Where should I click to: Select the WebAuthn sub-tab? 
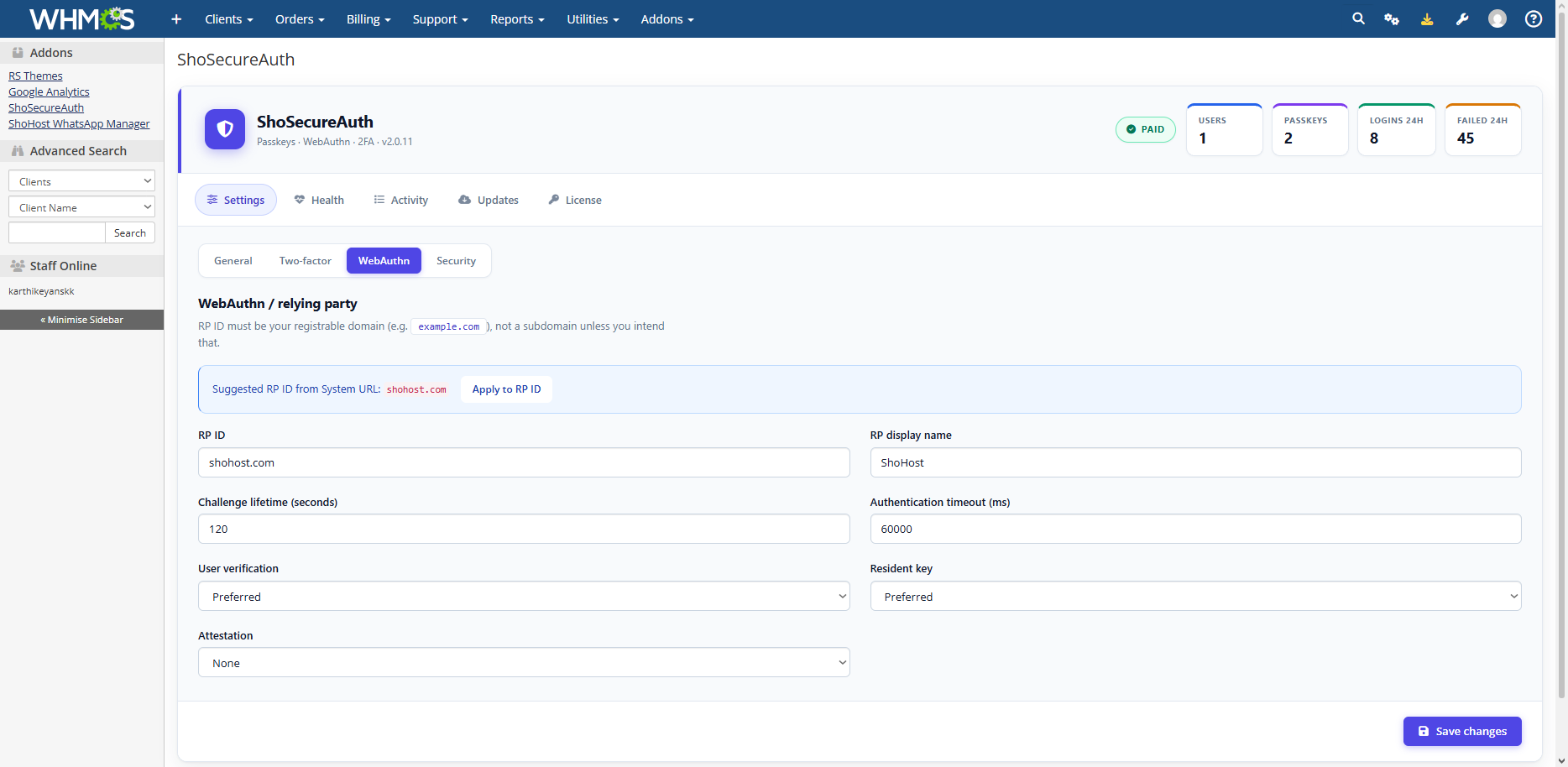click(384, 261)
